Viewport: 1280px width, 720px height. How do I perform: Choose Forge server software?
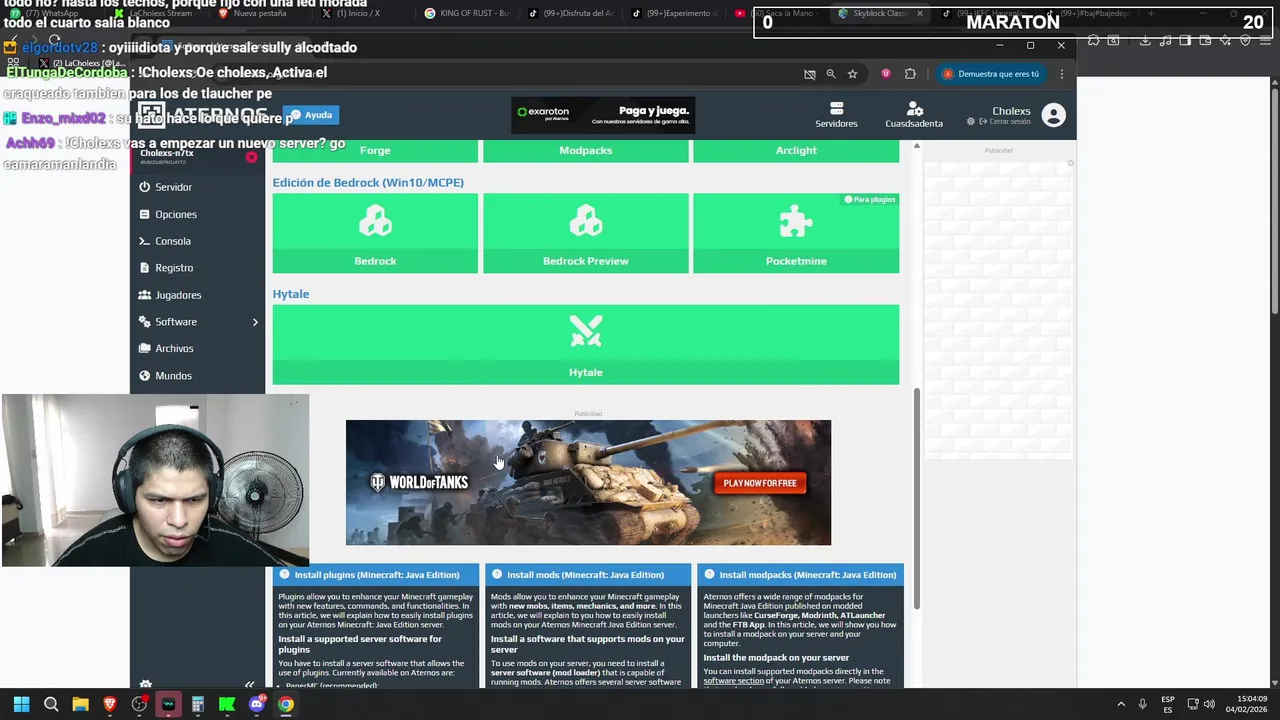375,150
